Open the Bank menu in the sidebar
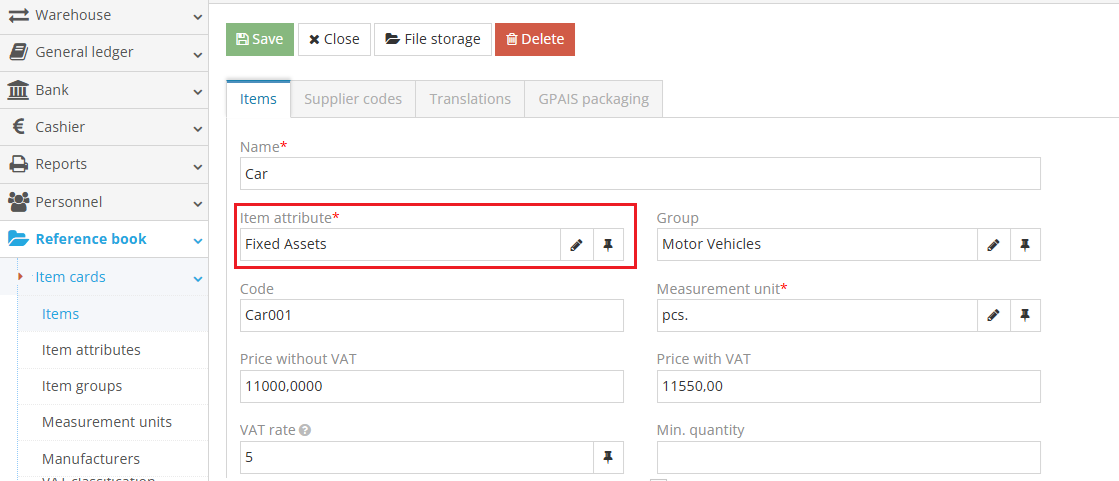Viewport: 1119px width, 481px height. 104,90
